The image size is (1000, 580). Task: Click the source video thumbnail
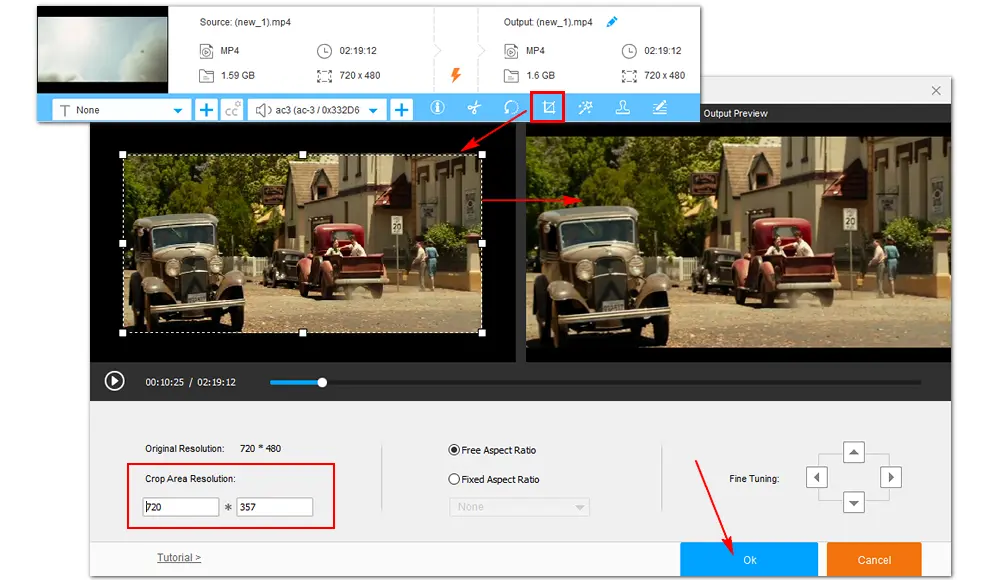(x=103, y=50)
